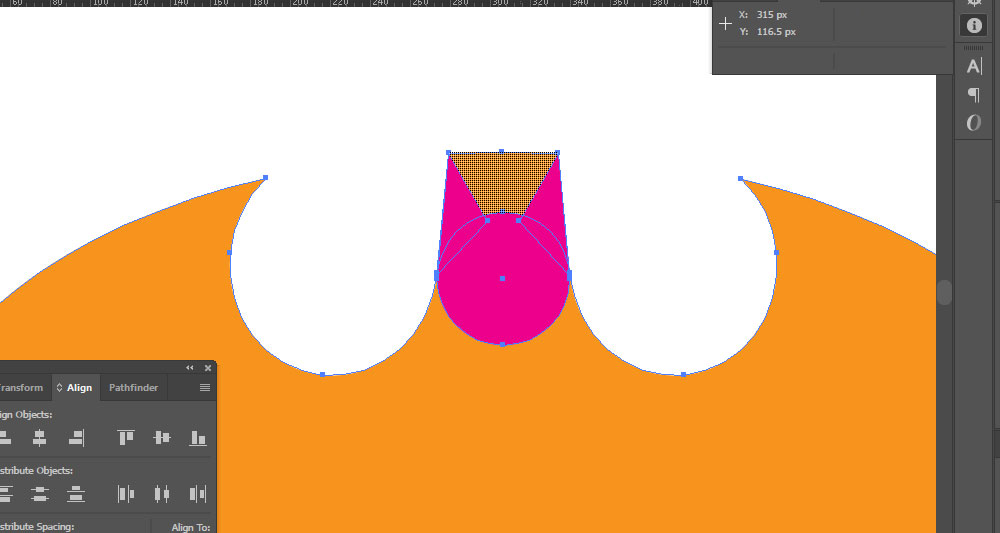Click the right white cutout's top anchor point
The width and height of the screenshot is (1000, 533).
coord(740,179)
